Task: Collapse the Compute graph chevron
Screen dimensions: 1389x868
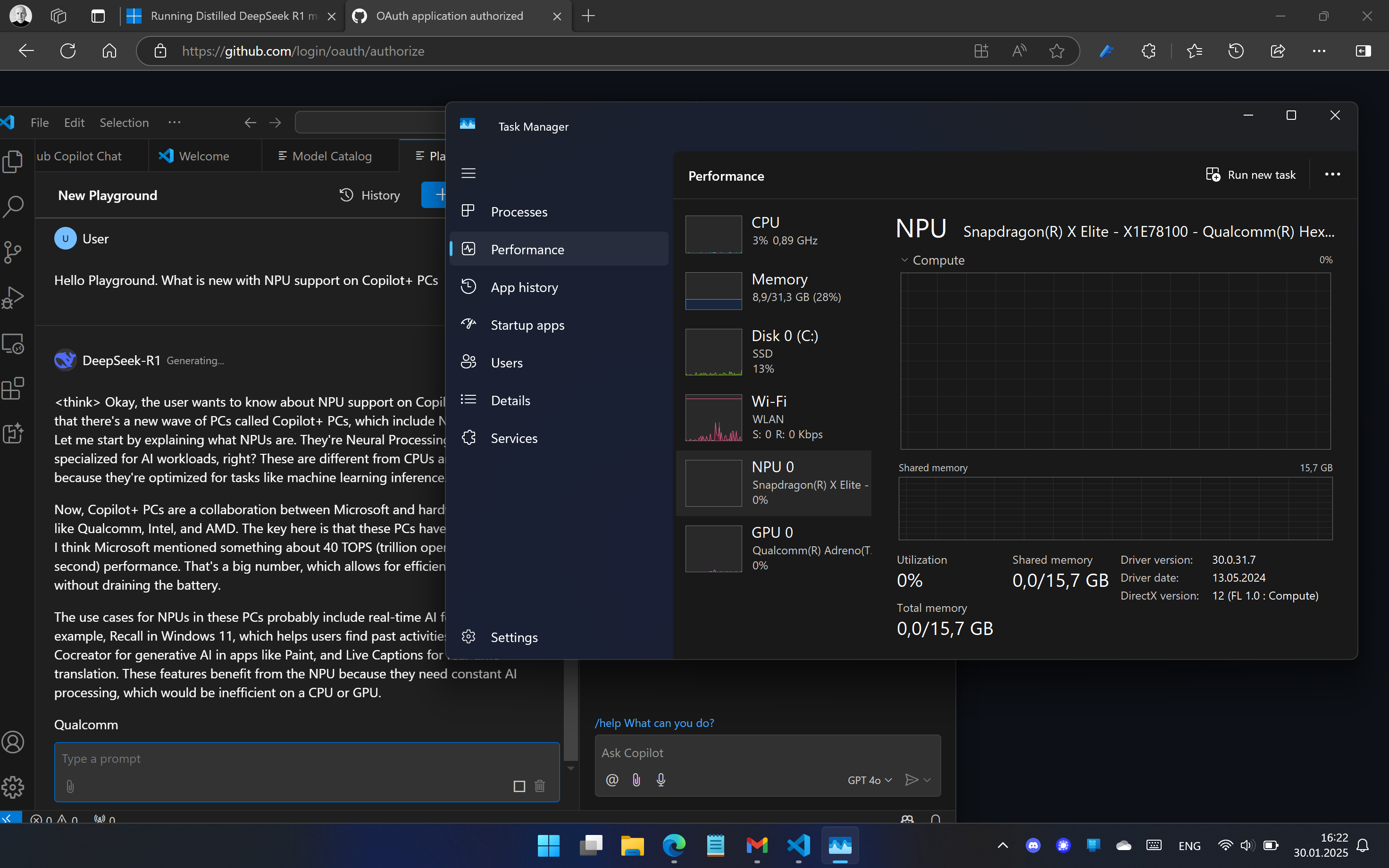Action: [x=904, y=260]
